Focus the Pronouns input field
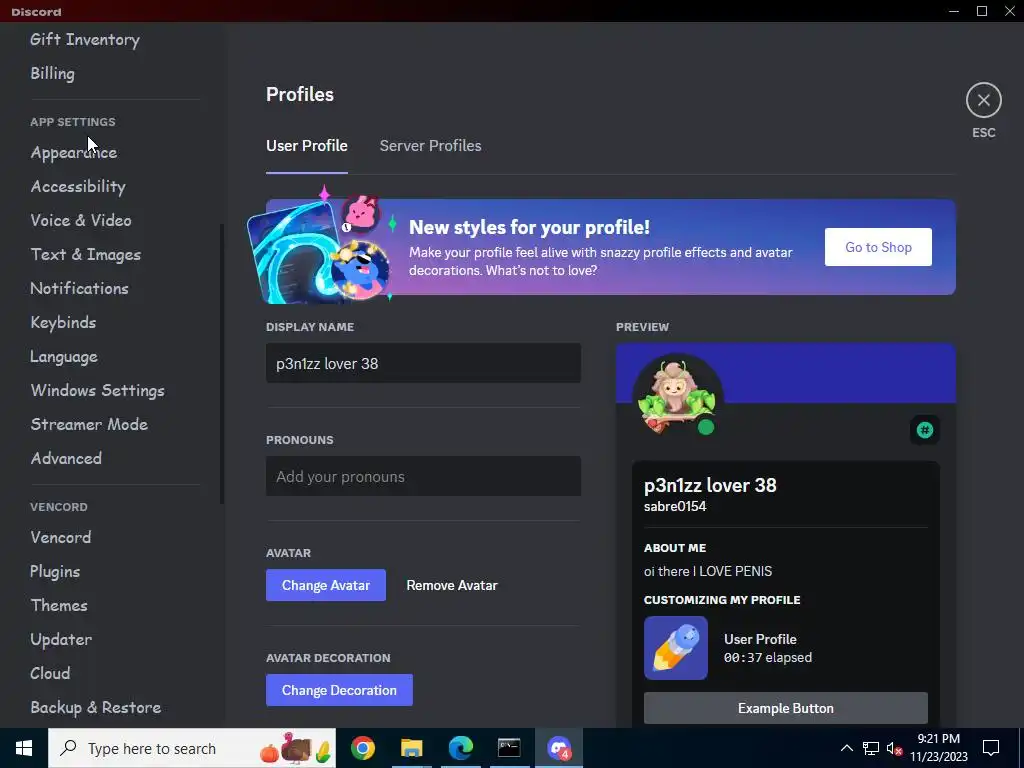Screen dimensions: 1024x768 [x=423, y=476]
